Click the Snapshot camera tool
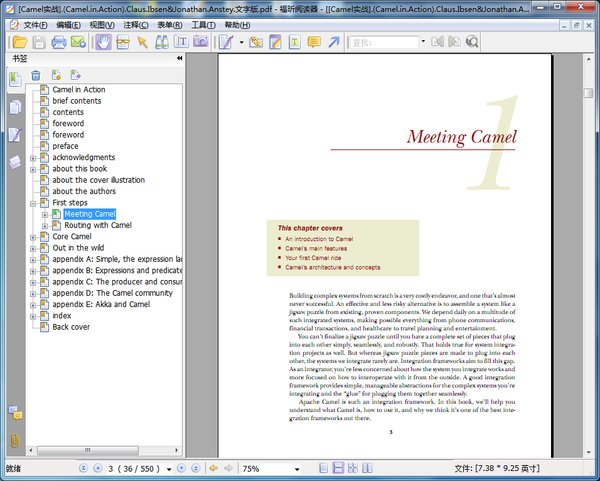The height and width of the screenshot is (481, 600). tap(200, 42)
